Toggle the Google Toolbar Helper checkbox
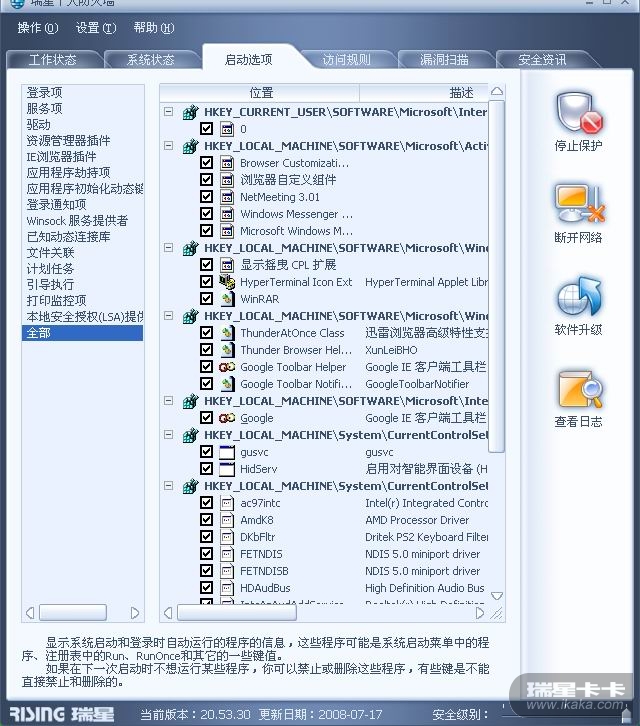 pos(207,367)
